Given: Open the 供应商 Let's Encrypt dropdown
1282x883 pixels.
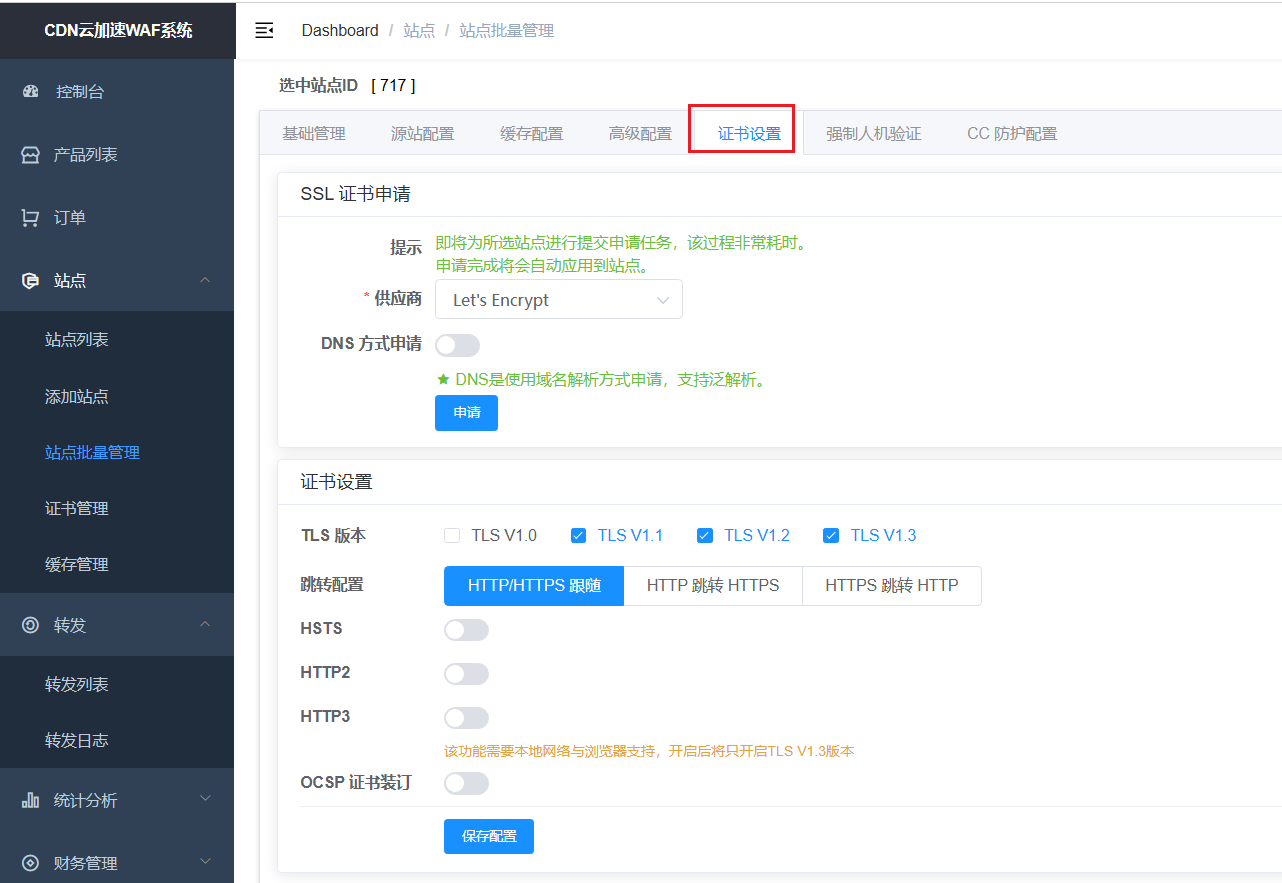Looking at the screenshot, I should coord(558,300).
